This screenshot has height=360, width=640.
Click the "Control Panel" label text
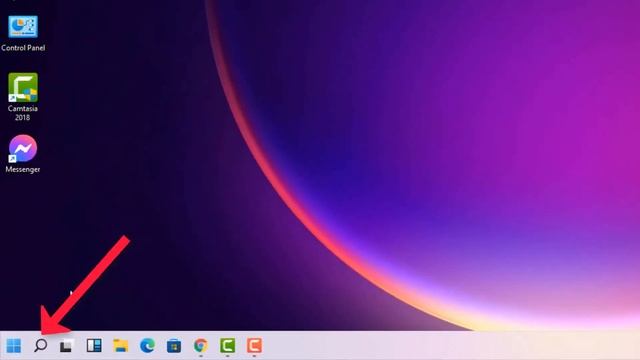click(x=23, y=48)
